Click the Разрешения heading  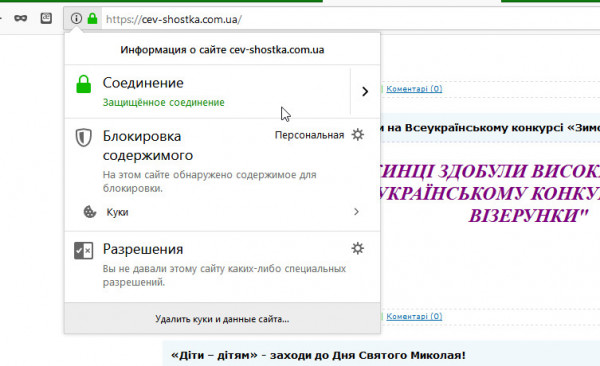(x=143, y=249)
